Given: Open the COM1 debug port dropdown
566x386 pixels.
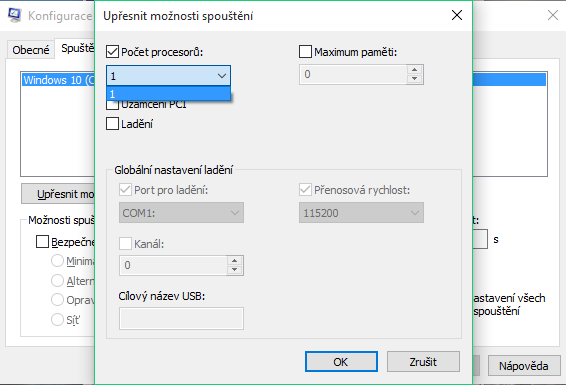Looking at the screenshot, I should [181, 213].
